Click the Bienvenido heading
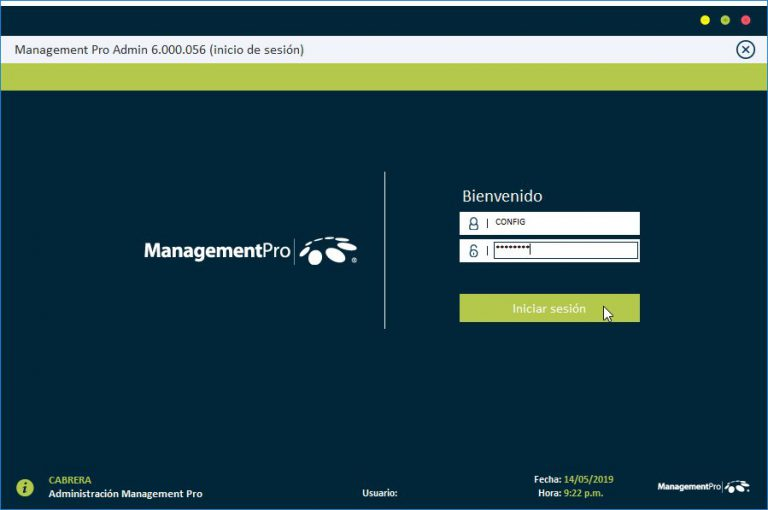This screenshot has width=768, height=510. 502,196
